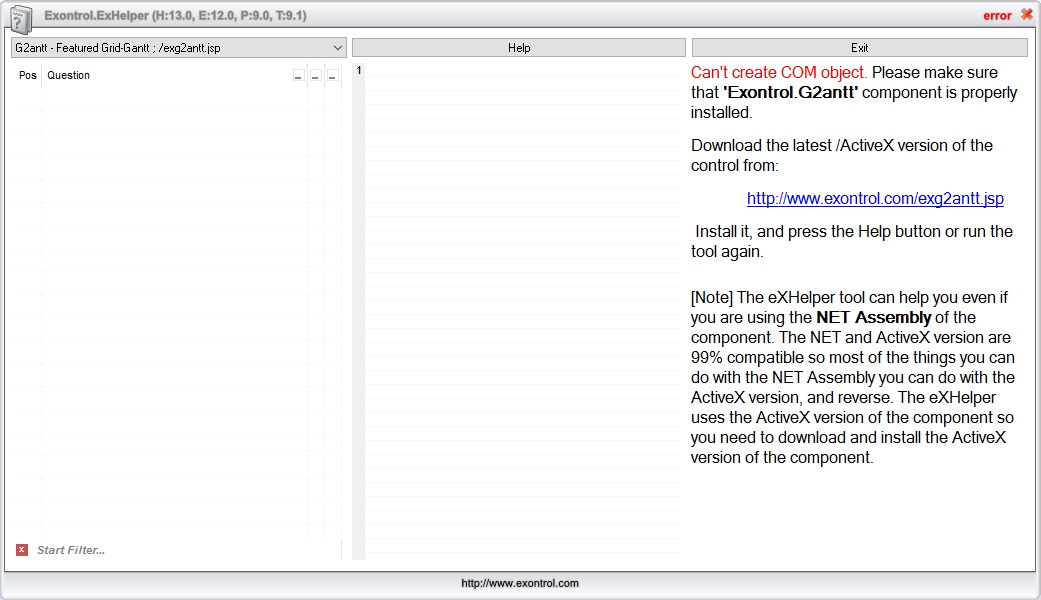Select line number 1 in the editor gutter
1041x600 pixels.
click(359, 71)
